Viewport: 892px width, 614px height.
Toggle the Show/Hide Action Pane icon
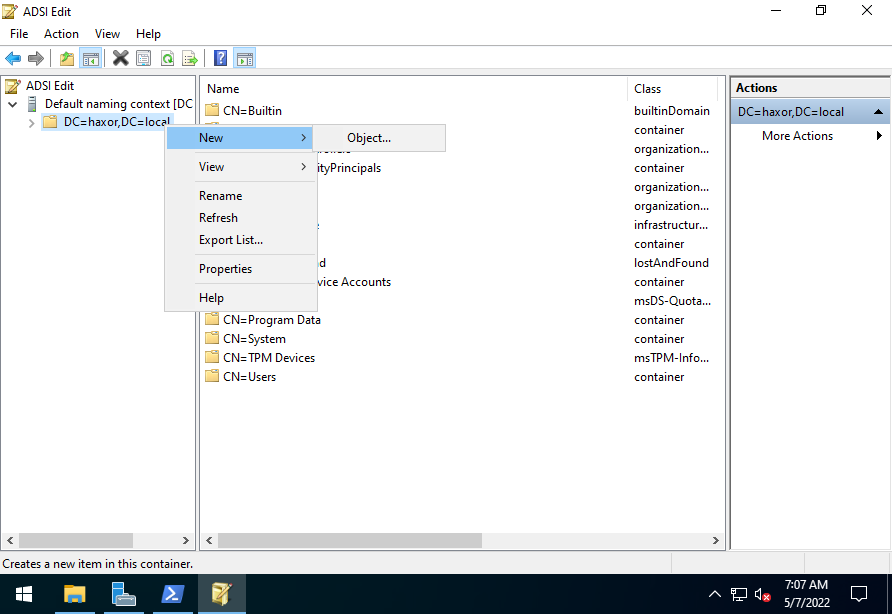point(245,58)
